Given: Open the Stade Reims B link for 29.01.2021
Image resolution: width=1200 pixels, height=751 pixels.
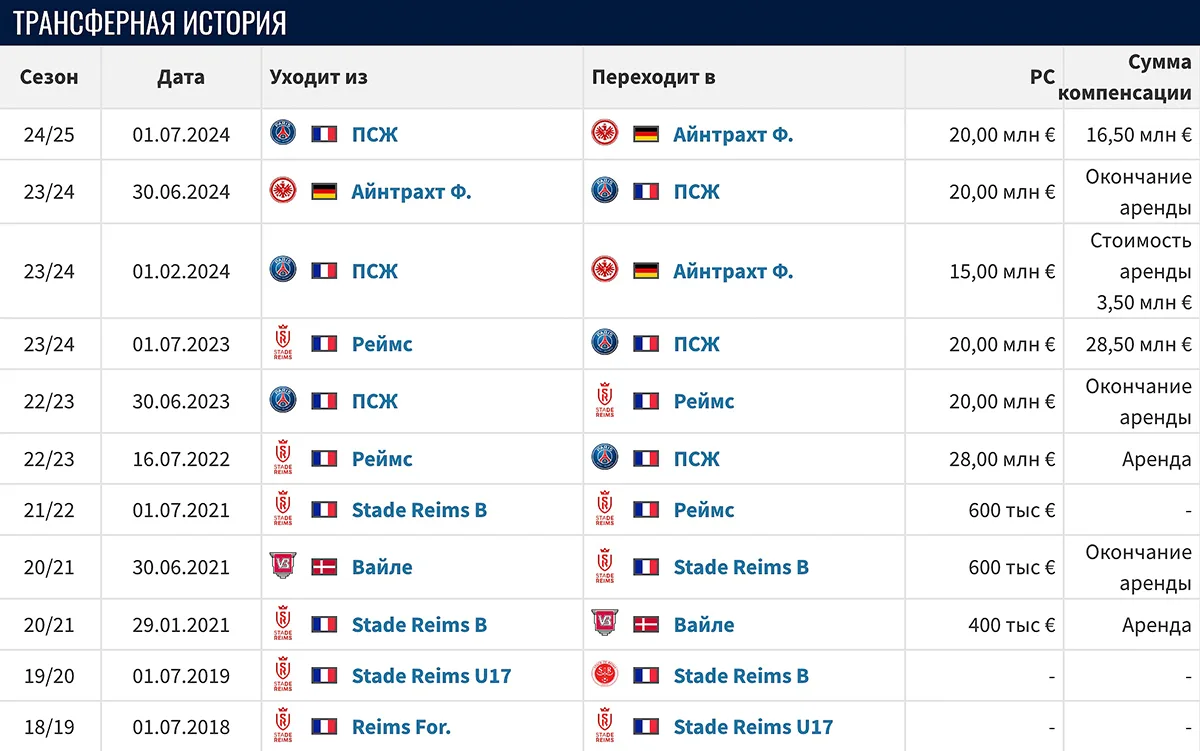Looking at the screenshot, I should click(418, 623).
